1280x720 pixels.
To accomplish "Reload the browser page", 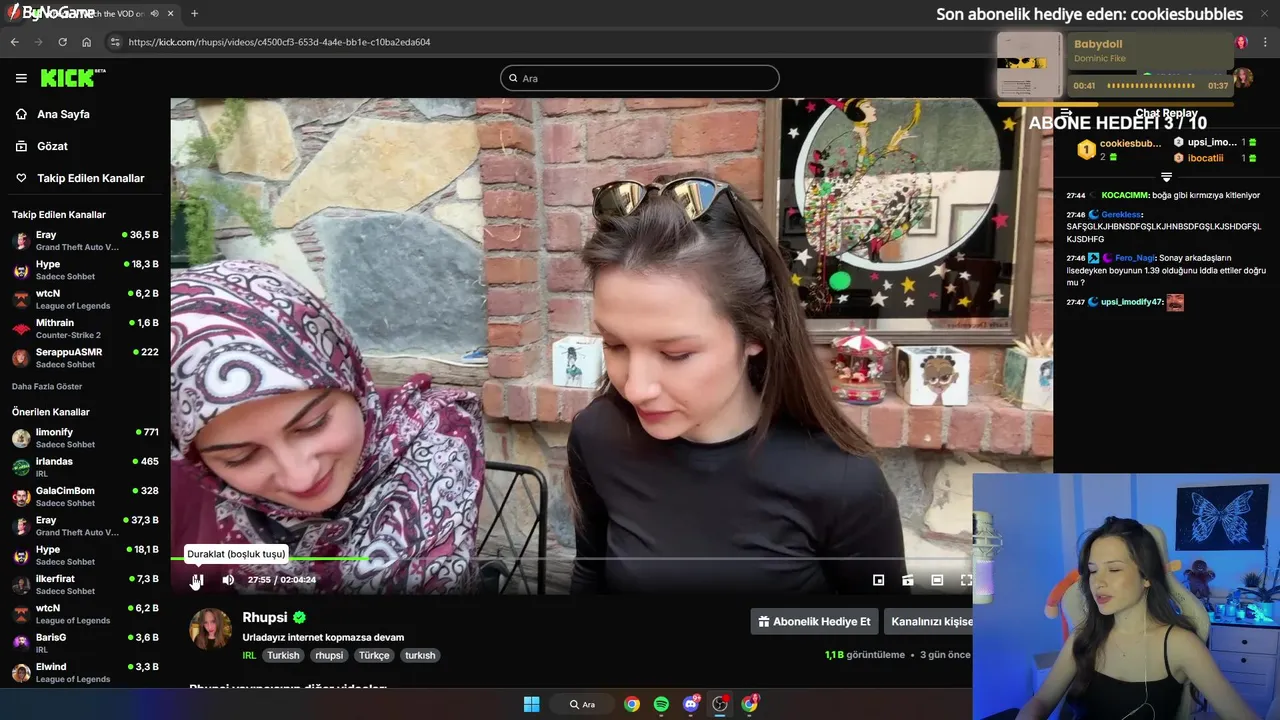I will (62, 42).
